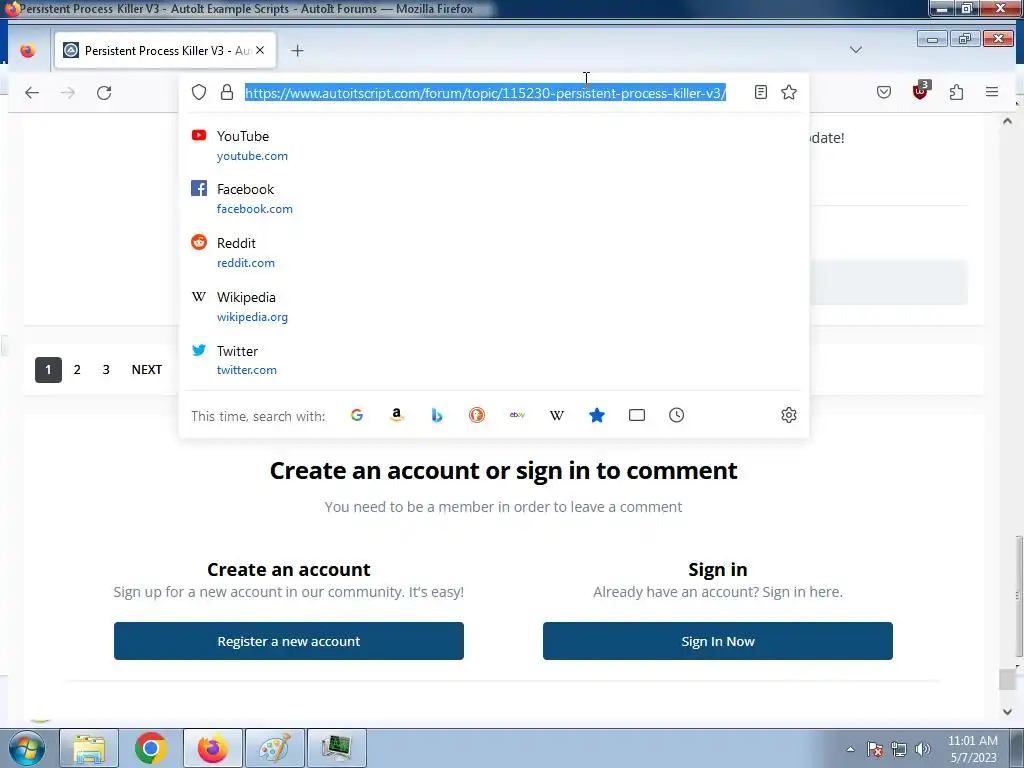Screen dimensions: 1024x768
Task: Show hidden system tray icons
Action: [x=850, y=749]
